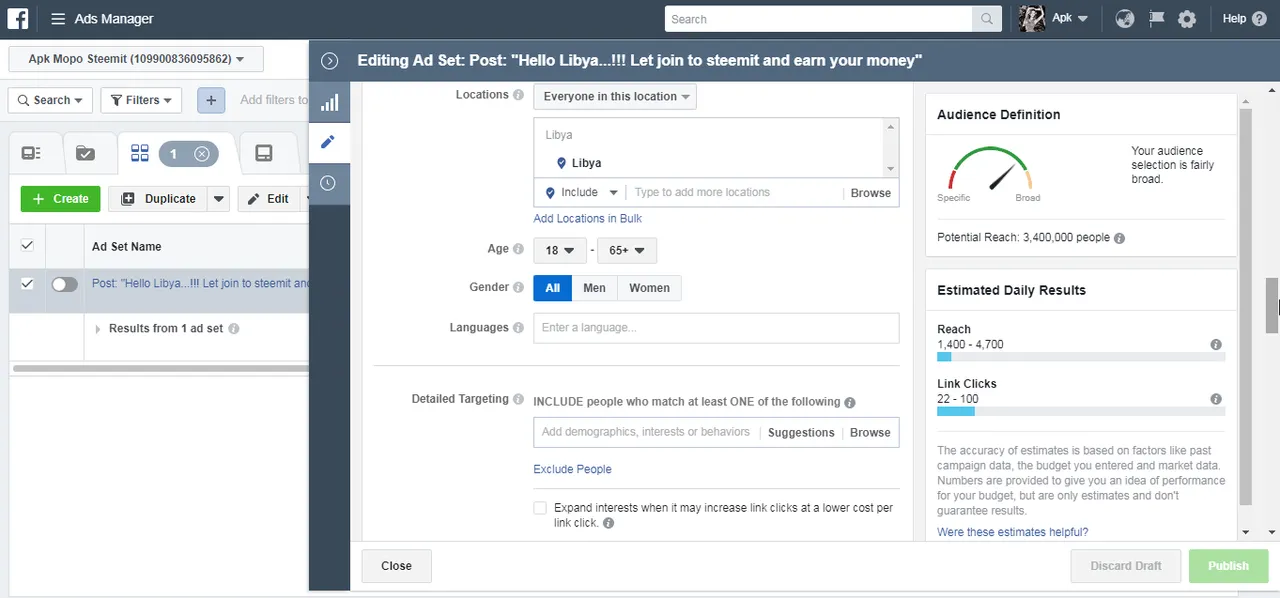Open the Duplicate options arrow

coord(219,199)
